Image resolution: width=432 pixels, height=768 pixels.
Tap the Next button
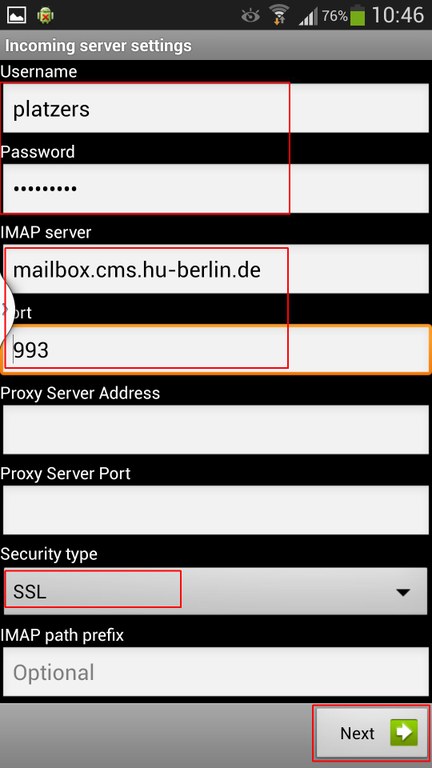tap(372, 733)
